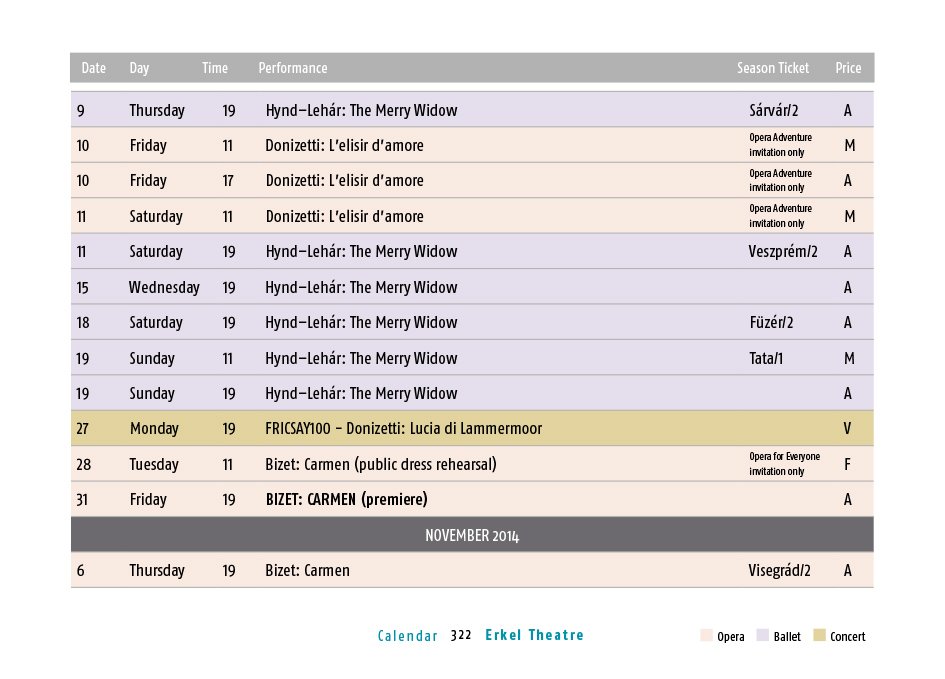Click the Opera legend color swatch
Image resolution: width=945 pixels, height=679 pixels.
point(706,635)
